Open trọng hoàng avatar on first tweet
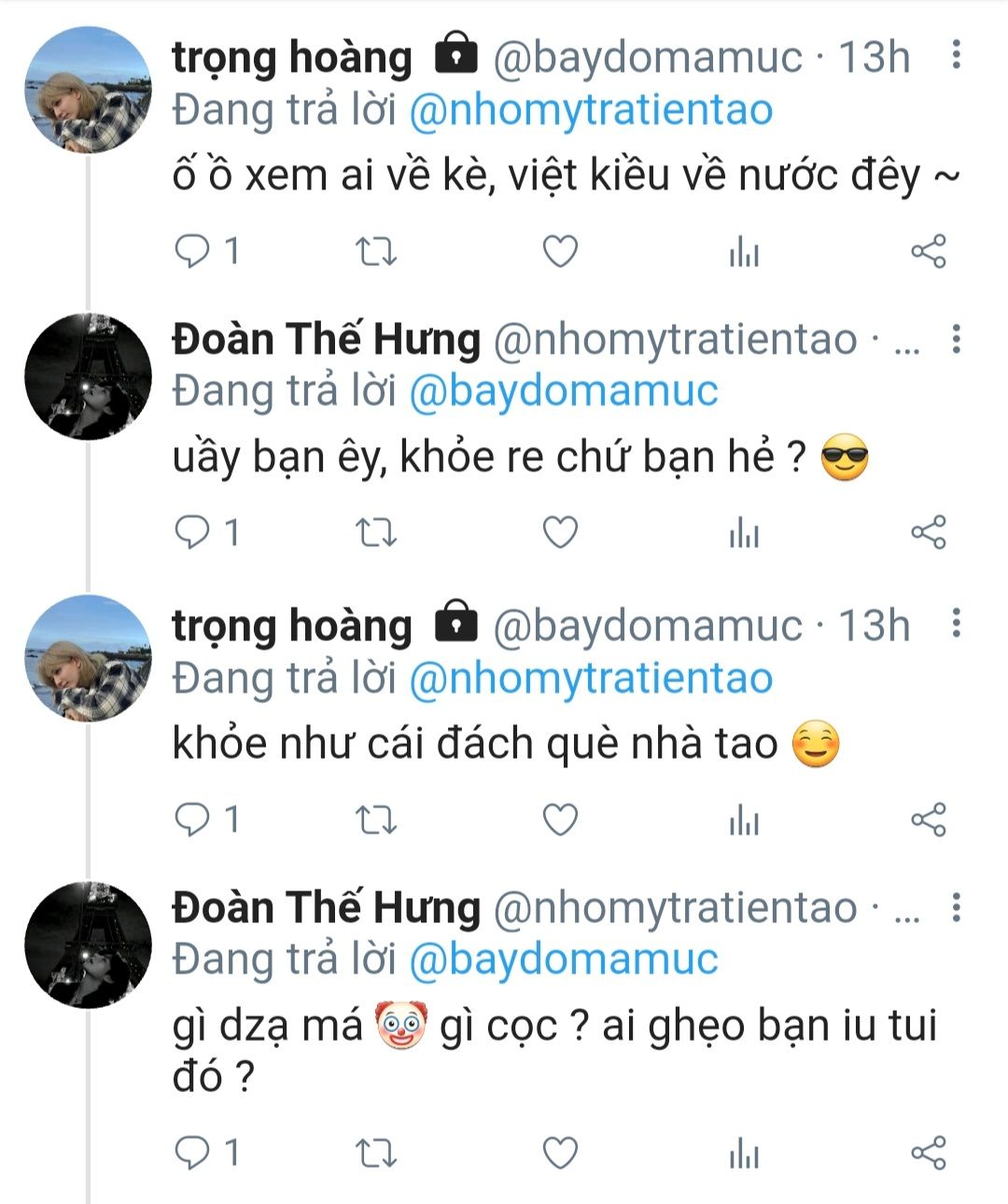This screenshot has height=1204, width=1008. [88, 90]
